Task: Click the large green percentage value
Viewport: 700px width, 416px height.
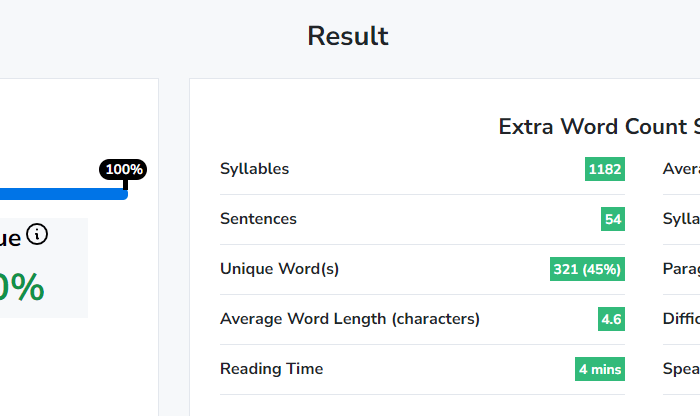Action: pos(22,287)
